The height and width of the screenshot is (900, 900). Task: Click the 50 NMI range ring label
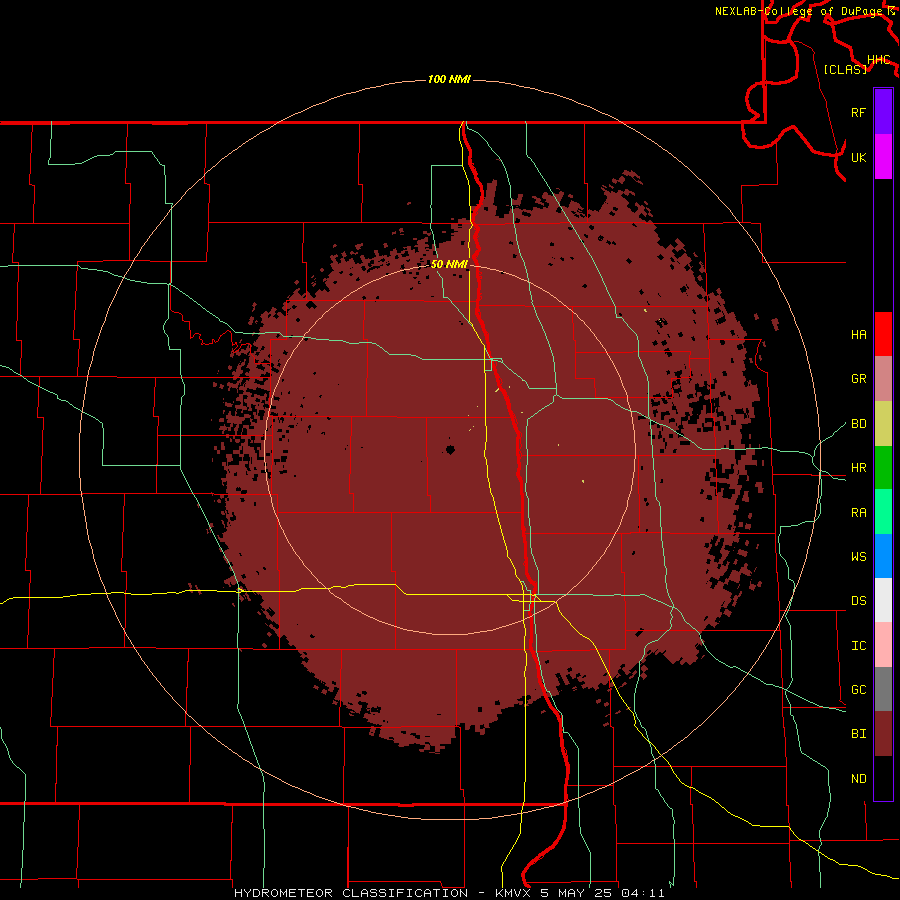point(449,264)
